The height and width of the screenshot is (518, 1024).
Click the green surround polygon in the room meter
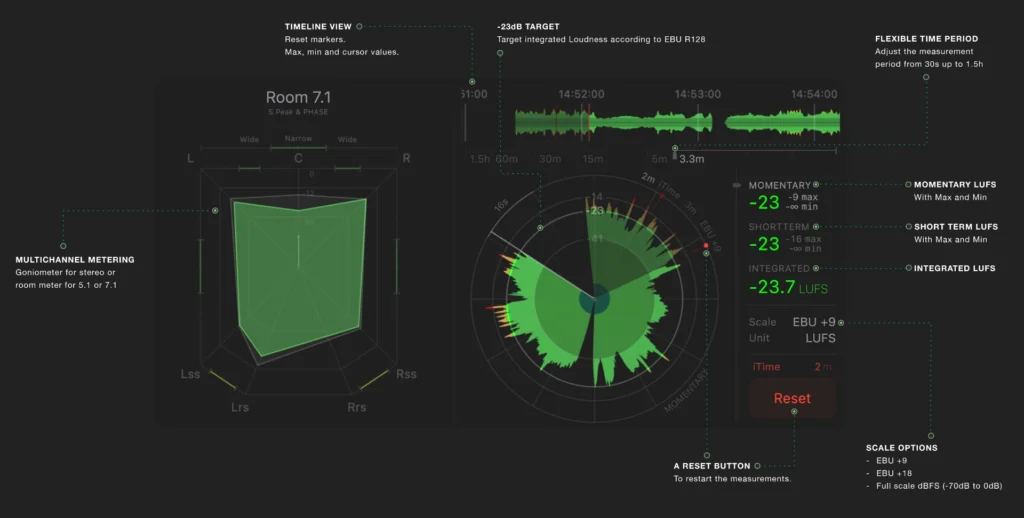coord(298,278)
